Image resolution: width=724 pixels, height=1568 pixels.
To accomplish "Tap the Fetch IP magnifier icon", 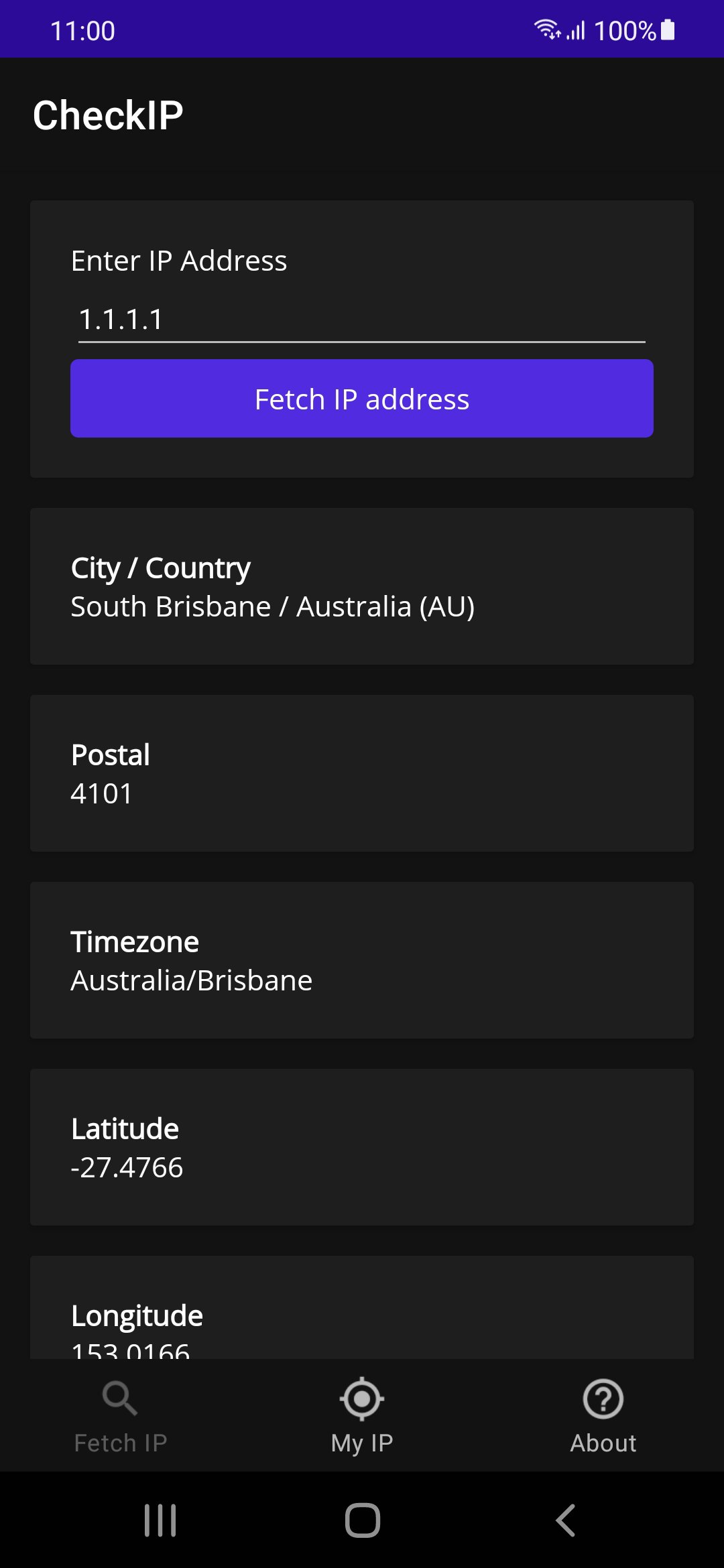I will tap(120, 1398).
